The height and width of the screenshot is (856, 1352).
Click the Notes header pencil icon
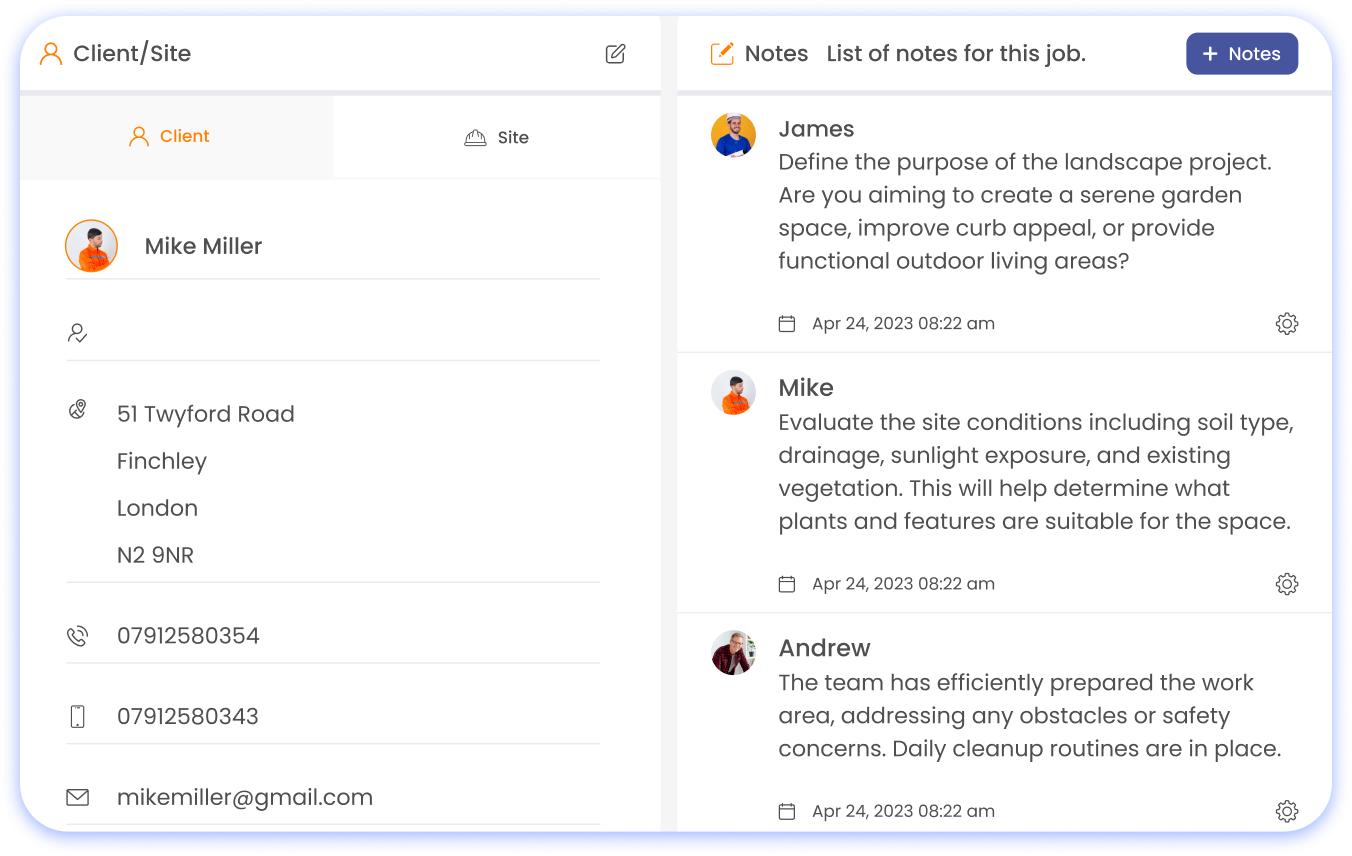tap(721, 54)
